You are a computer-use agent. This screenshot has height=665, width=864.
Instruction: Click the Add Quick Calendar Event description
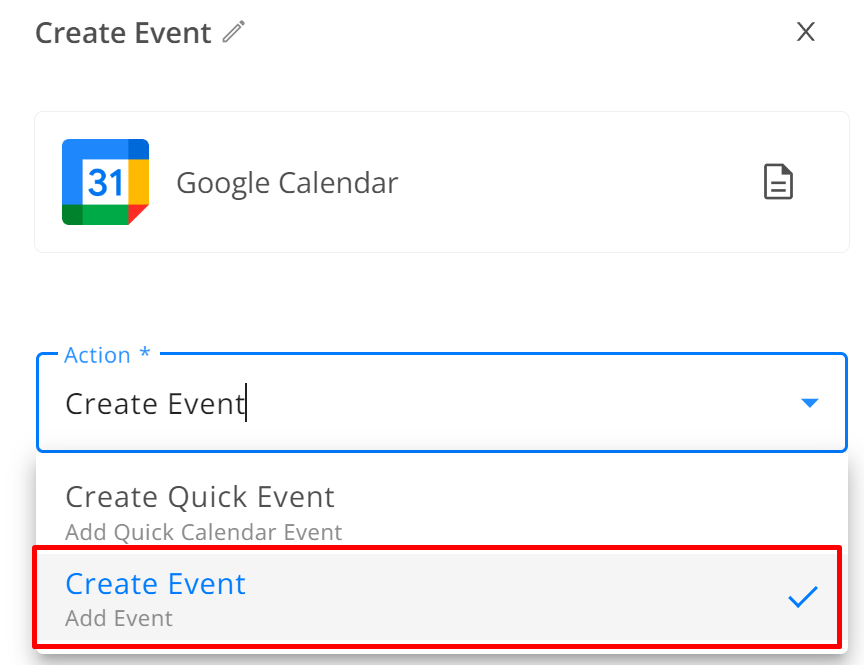pyautogui.click(x=203, y=532)
